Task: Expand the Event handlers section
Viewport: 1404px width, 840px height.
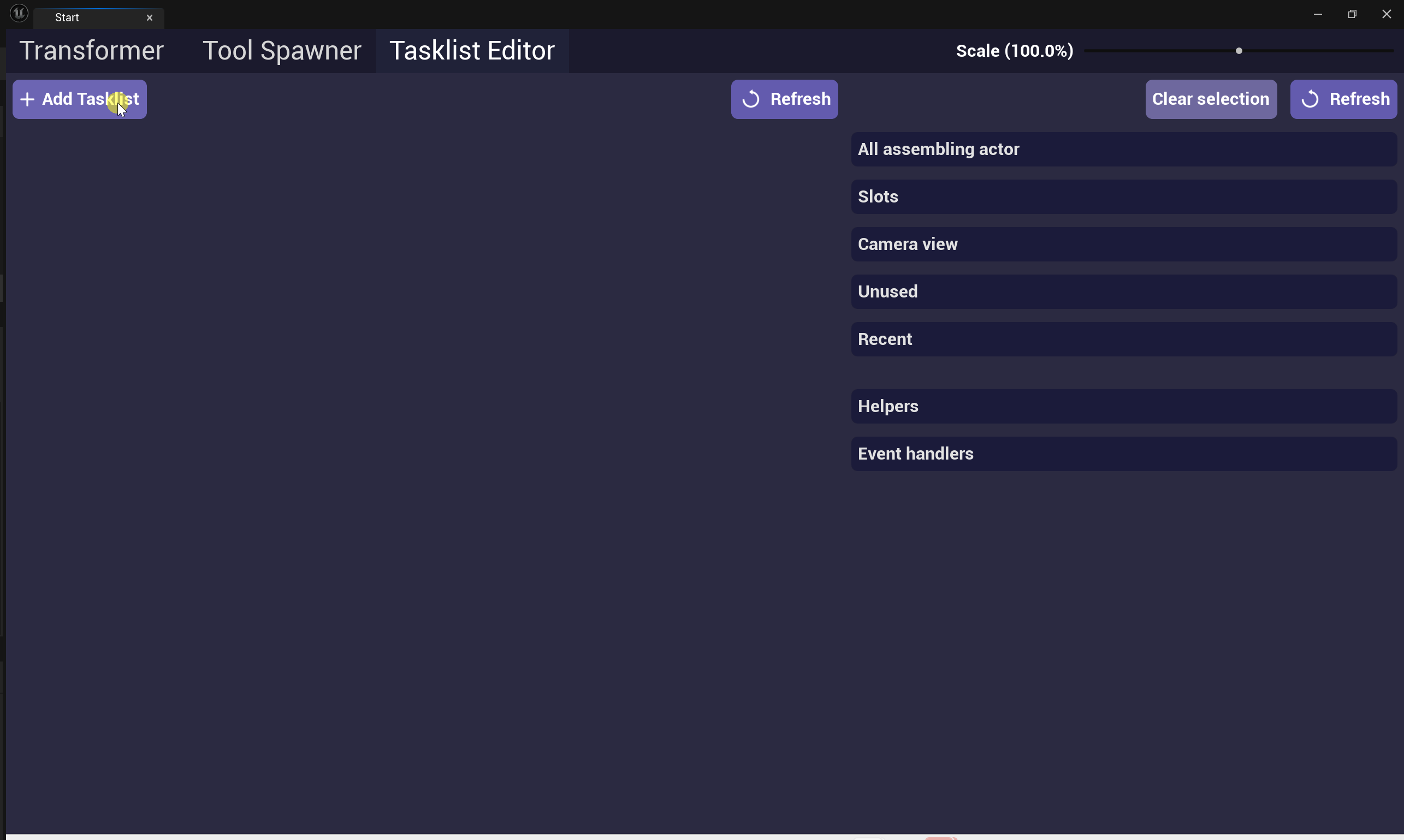Action: pyautogui.click(x=1123, y=454)
